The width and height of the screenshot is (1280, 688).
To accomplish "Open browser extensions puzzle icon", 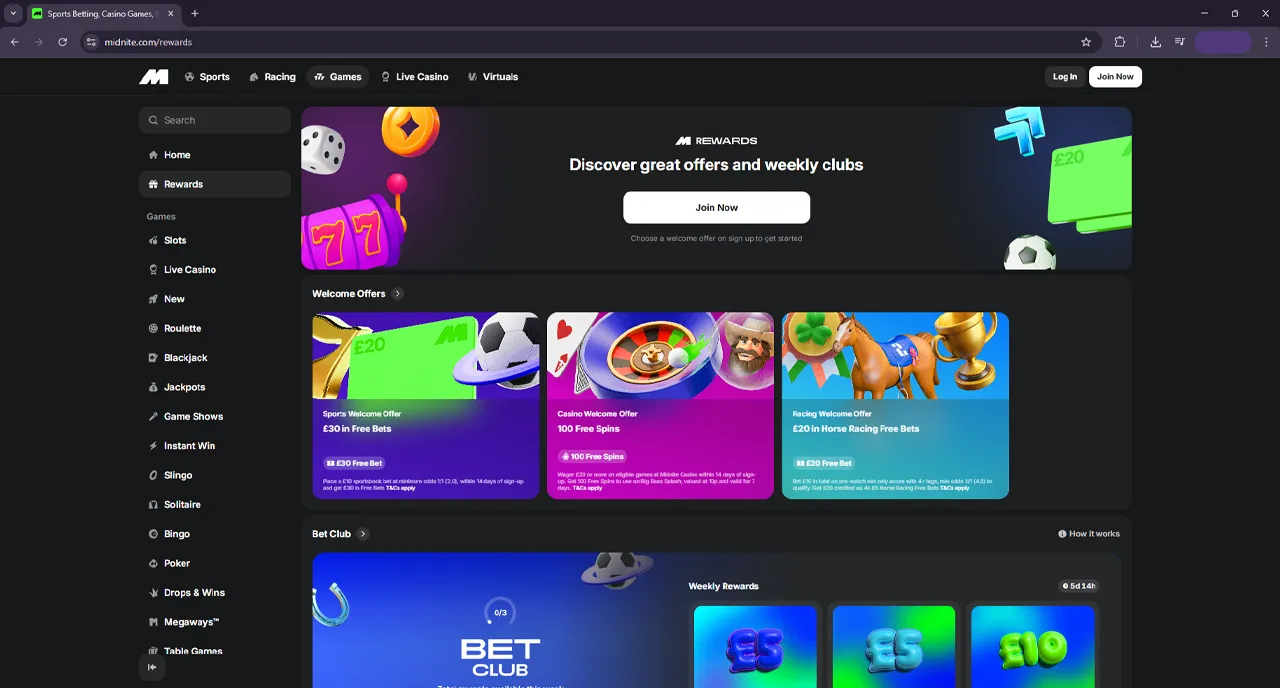I will pos(1120,42).
